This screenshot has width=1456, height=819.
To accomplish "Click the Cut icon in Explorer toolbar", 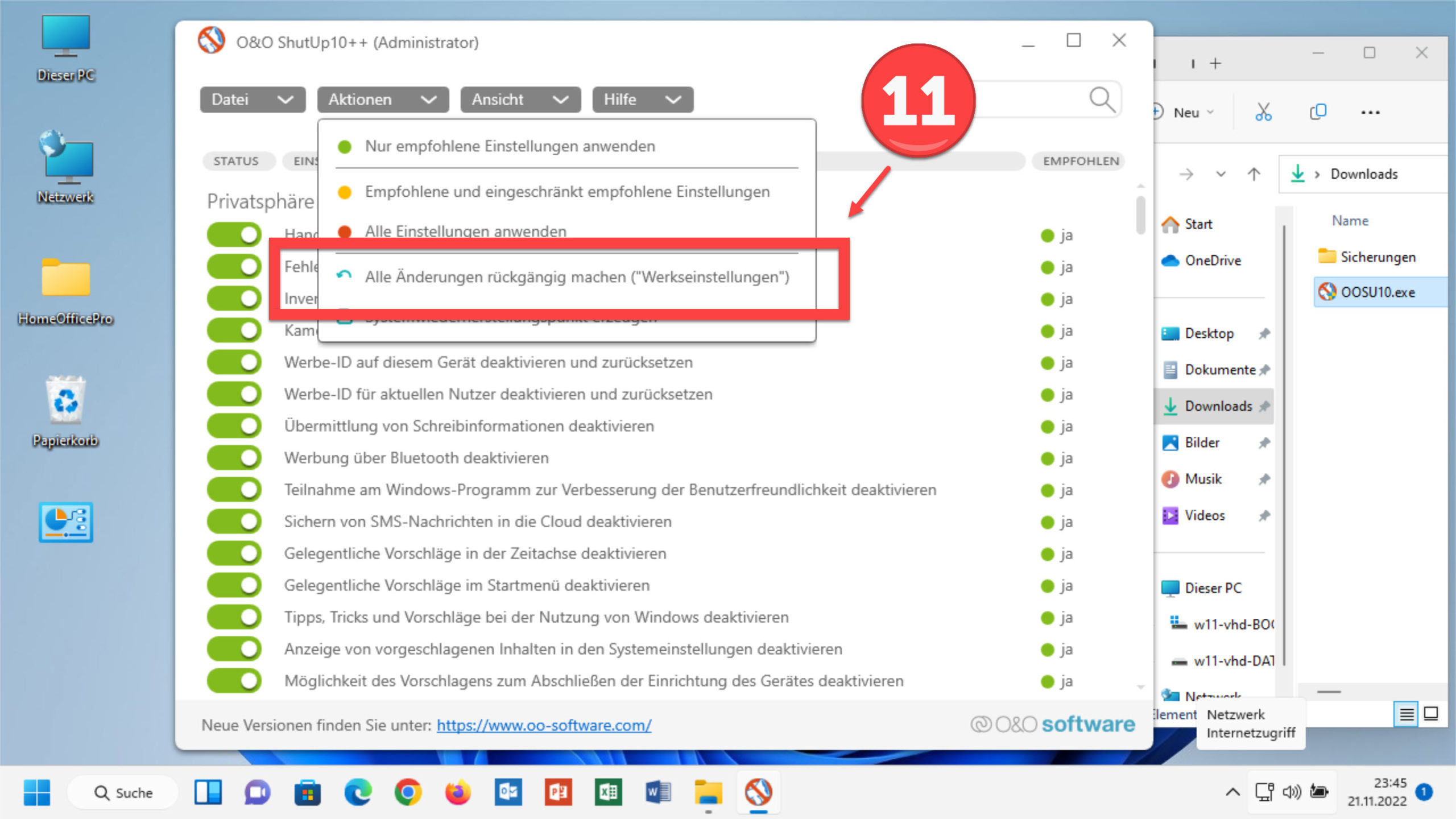I will pyautogui.click(x=1264, y=111).
